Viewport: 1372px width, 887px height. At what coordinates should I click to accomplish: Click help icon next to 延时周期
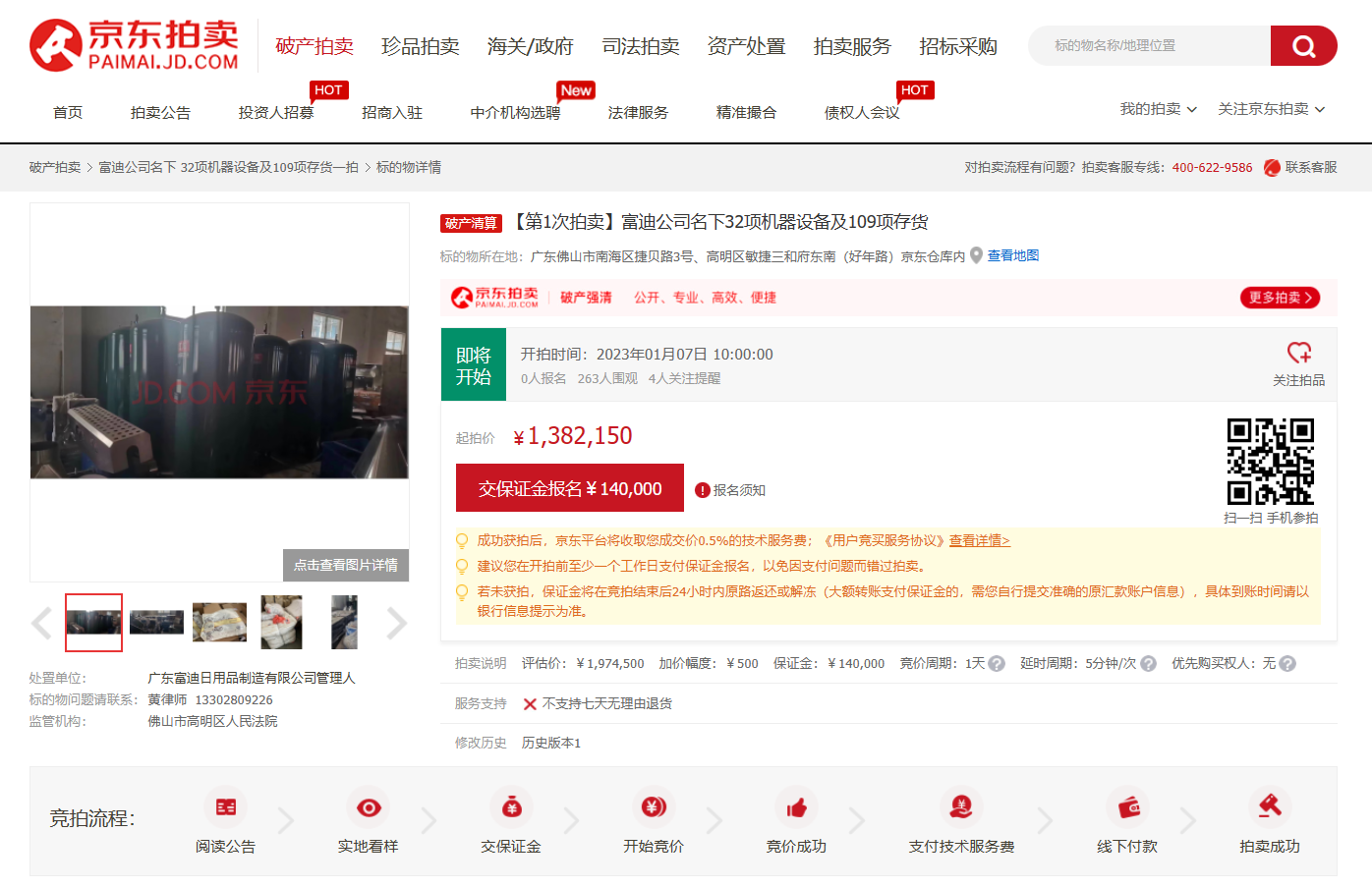tap(1148, 664)
